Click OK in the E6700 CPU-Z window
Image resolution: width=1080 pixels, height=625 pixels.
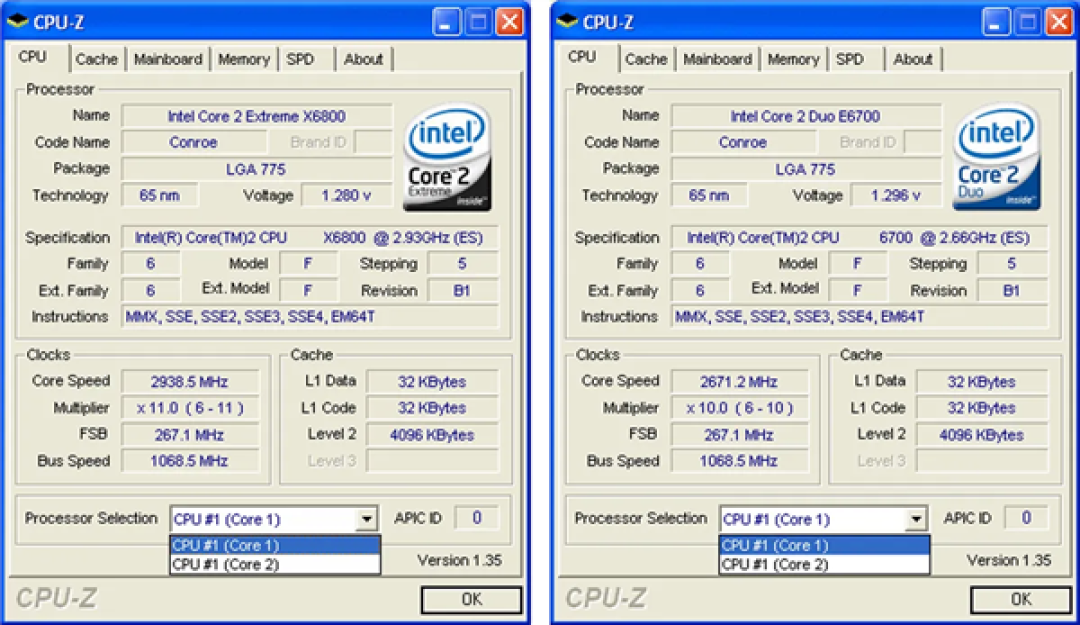pos(1021,600)
